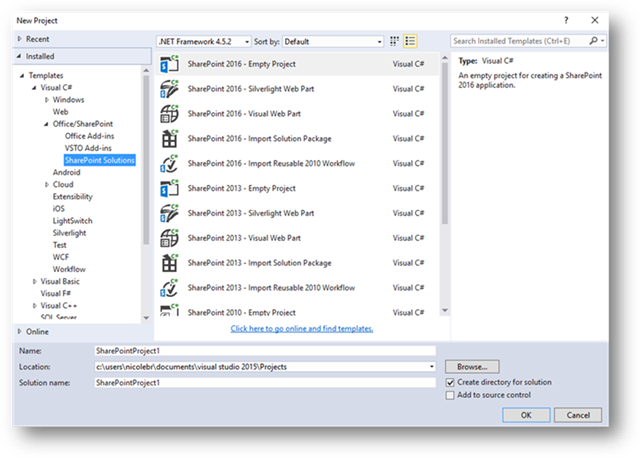Click the Solution name input field

point(265,382)
